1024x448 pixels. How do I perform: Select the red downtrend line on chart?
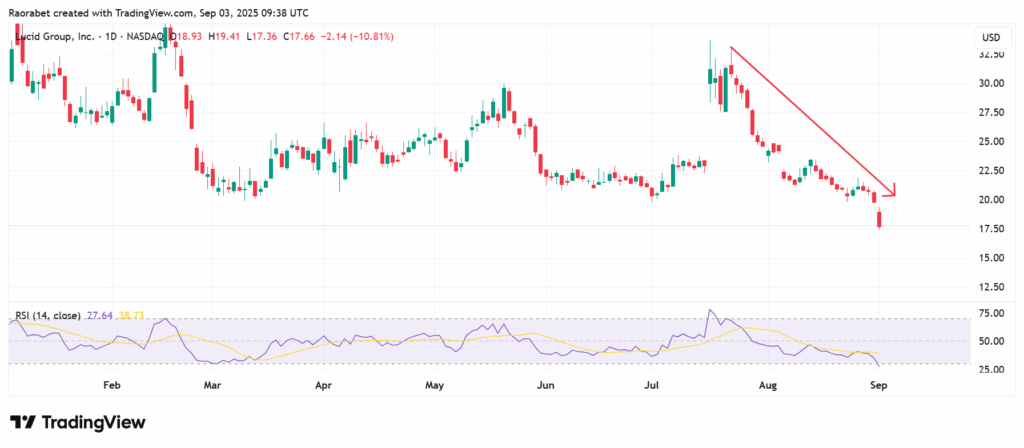tap(810, 117)
